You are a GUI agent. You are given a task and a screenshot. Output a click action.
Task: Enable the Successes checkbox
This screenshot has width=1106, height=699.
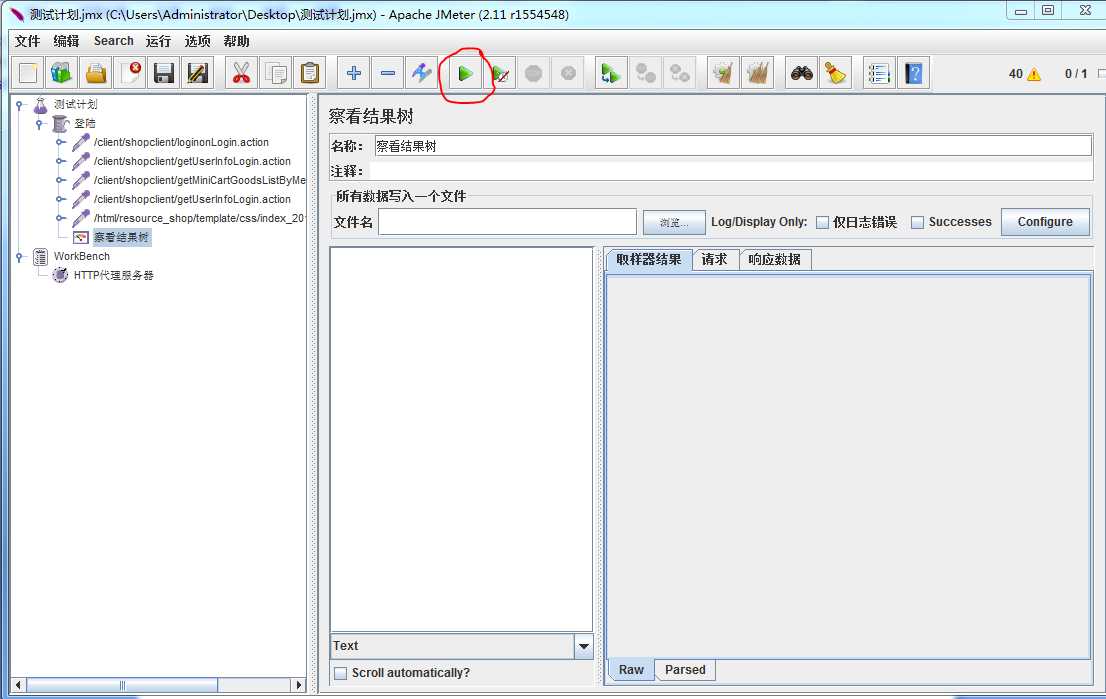917,222
